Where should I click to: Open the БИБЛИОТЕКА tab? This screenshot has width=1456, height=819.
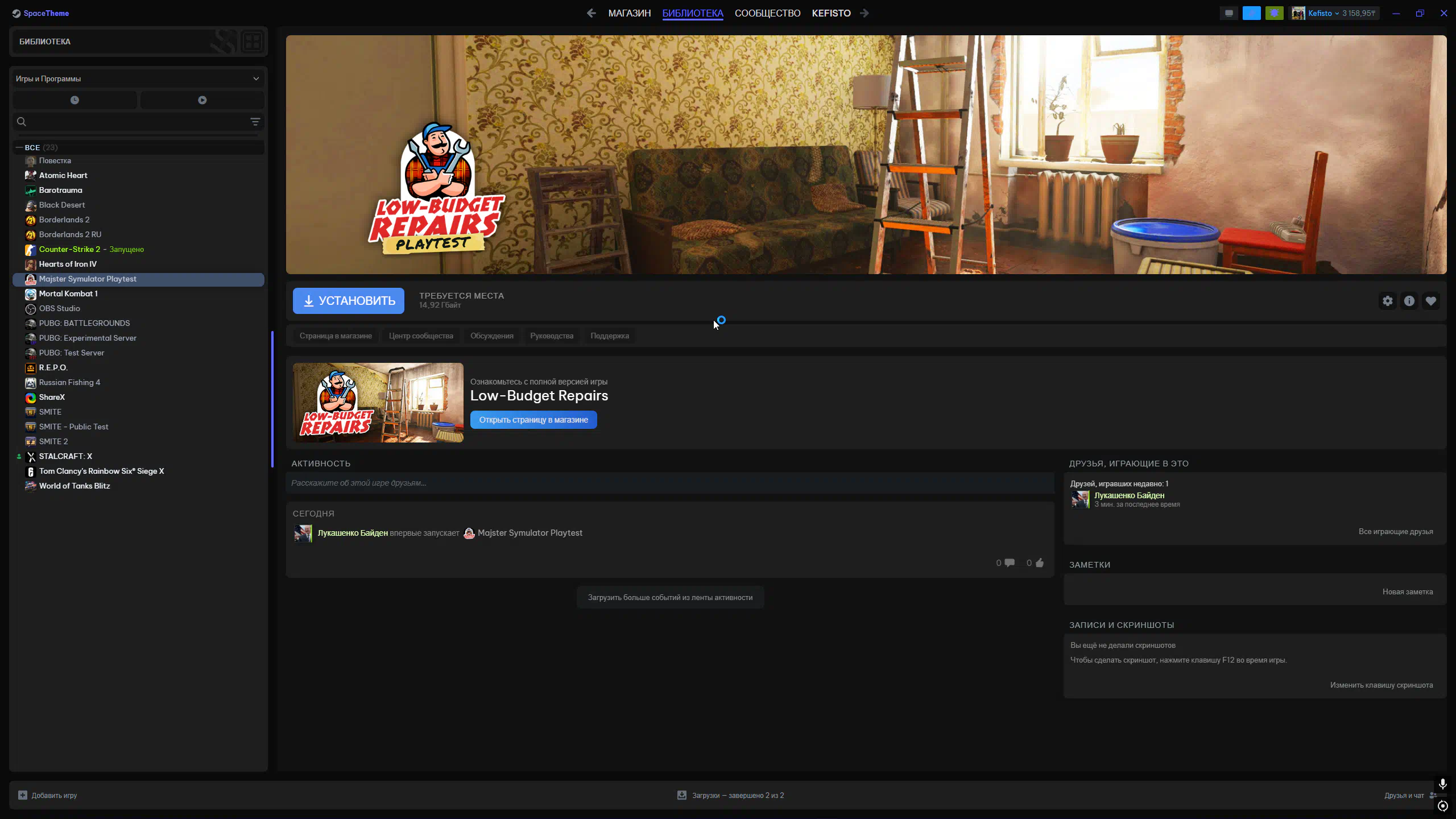click(x=693, y=13)
